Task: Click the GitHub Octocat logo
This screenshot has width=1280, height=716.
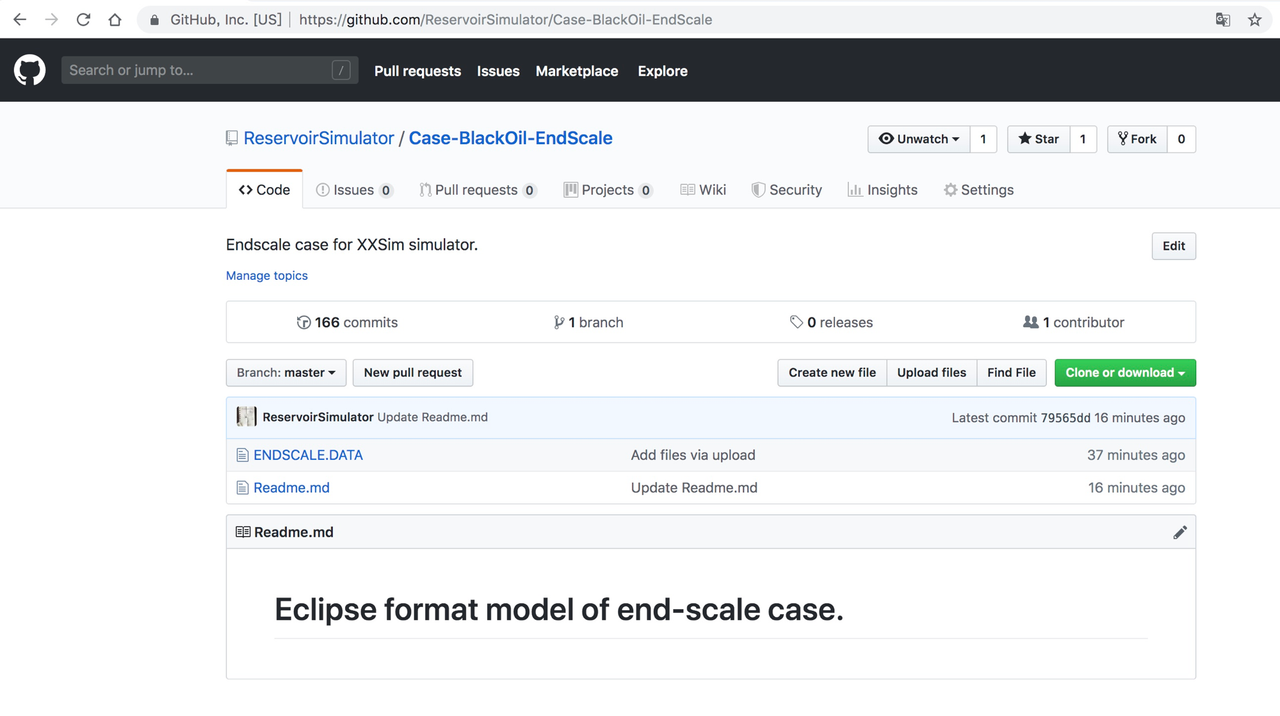Action: [x=30, y=70]
